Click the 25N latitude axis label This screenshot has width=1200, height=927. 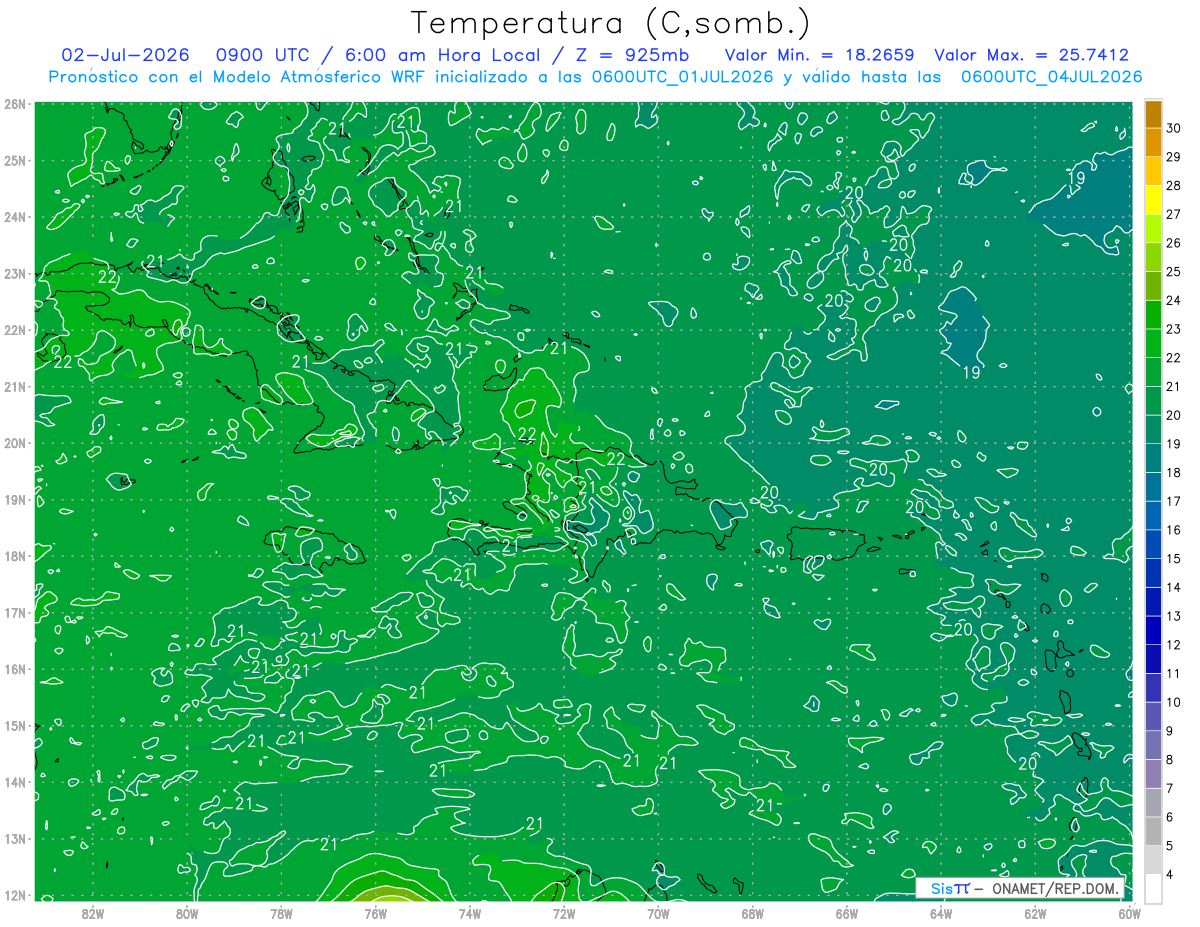[14, 160]
